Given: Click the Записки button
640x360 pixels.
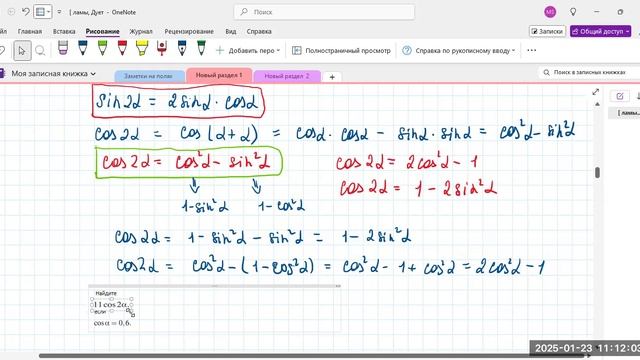Looking at the screenshot, I should pyautogui.click(x=547, y=31).
